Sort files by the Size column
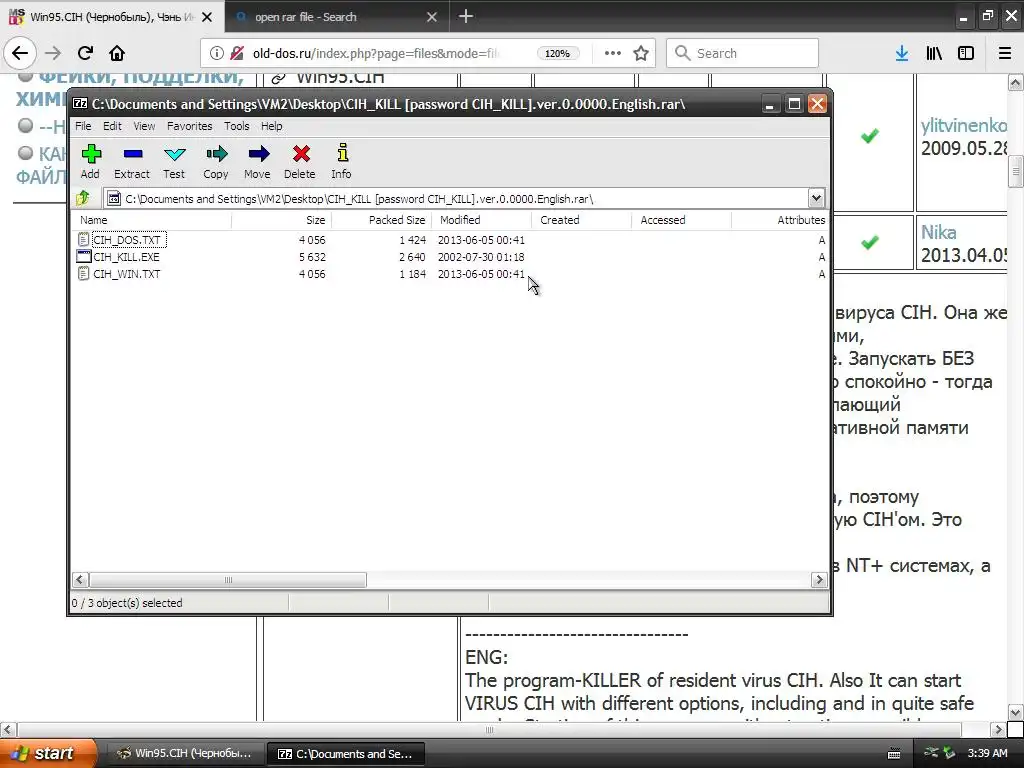The width and height of the screenshot is (1024, 768). click(x=281, y=220)
